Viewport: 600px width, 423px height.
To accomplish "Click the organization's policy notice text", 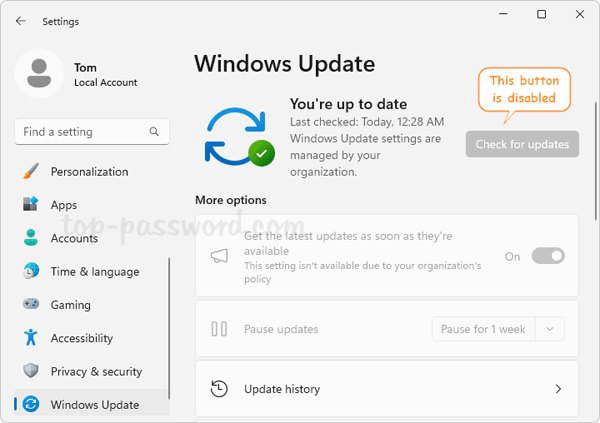I will pos(362,272).
